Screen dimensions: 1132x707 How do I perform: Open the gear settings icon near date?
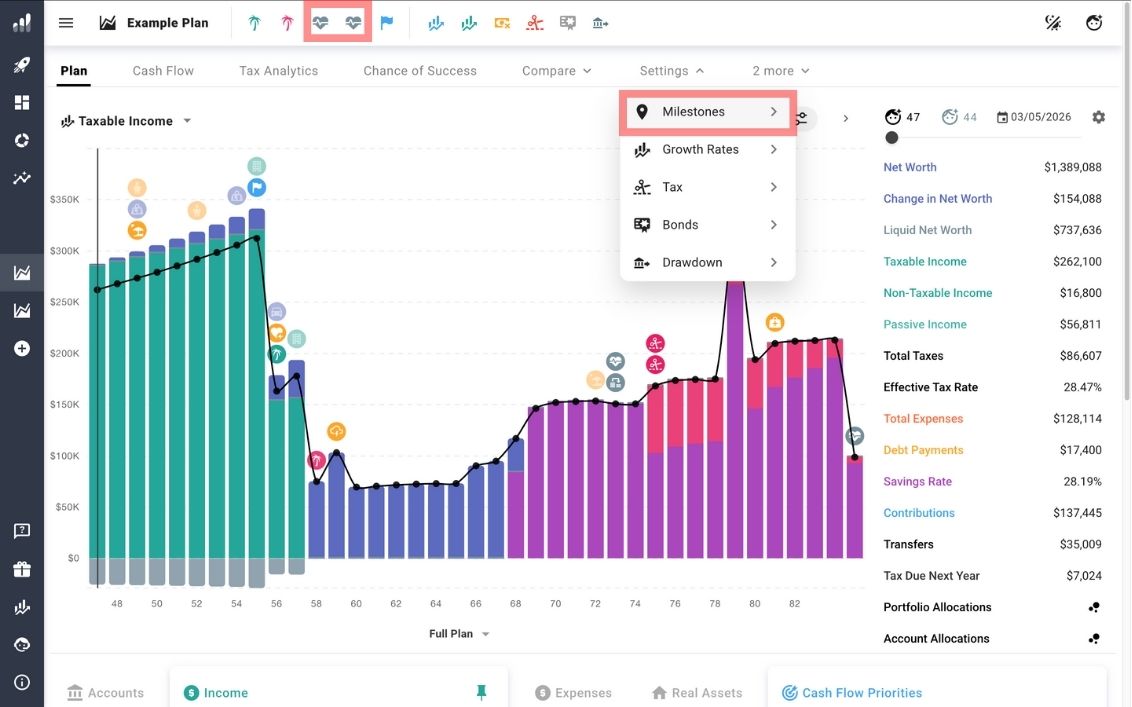pos(1099,117)
